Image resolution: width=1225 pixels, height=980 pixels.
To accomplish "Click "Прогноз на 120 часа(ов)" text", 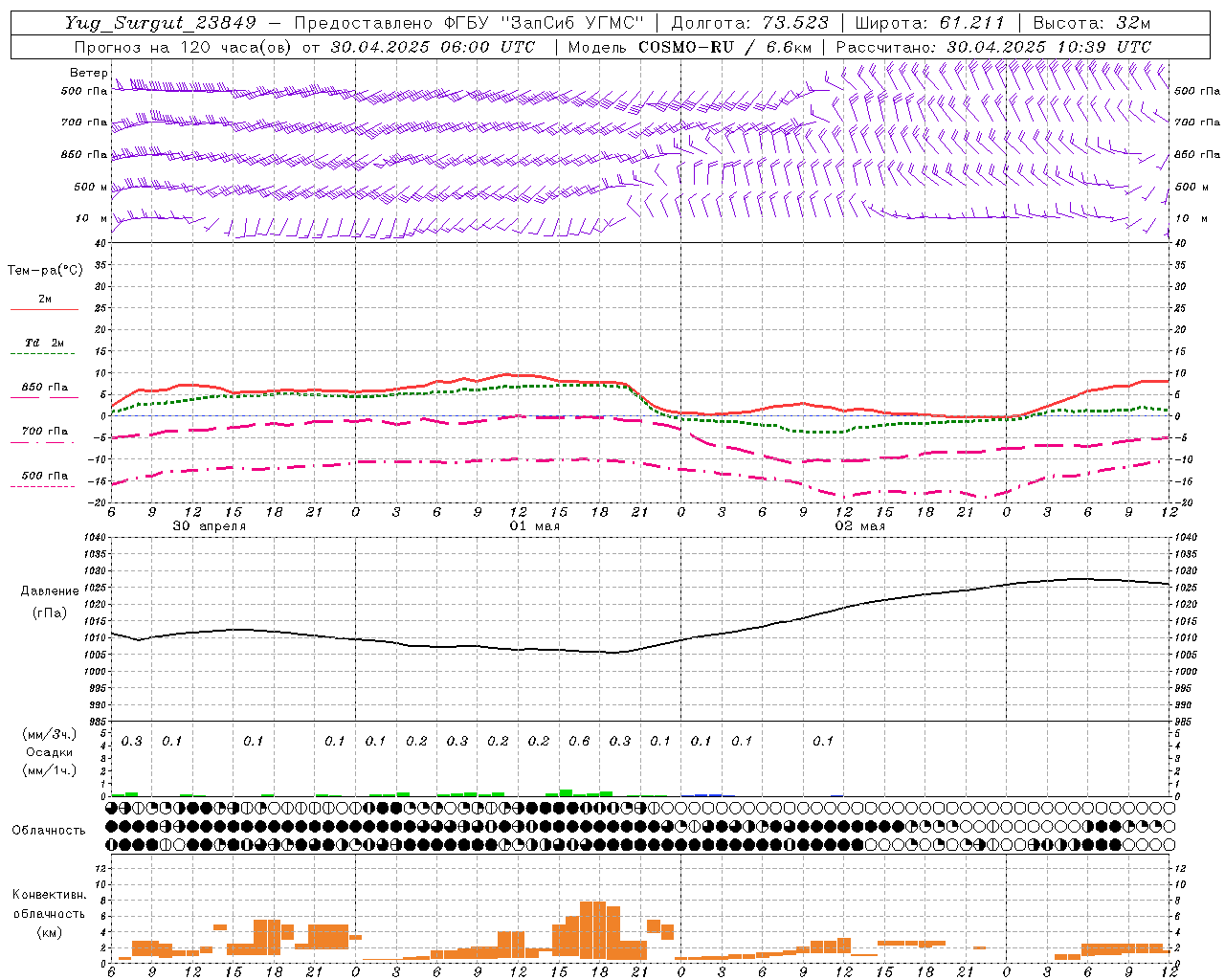I will tap(183, 47).
